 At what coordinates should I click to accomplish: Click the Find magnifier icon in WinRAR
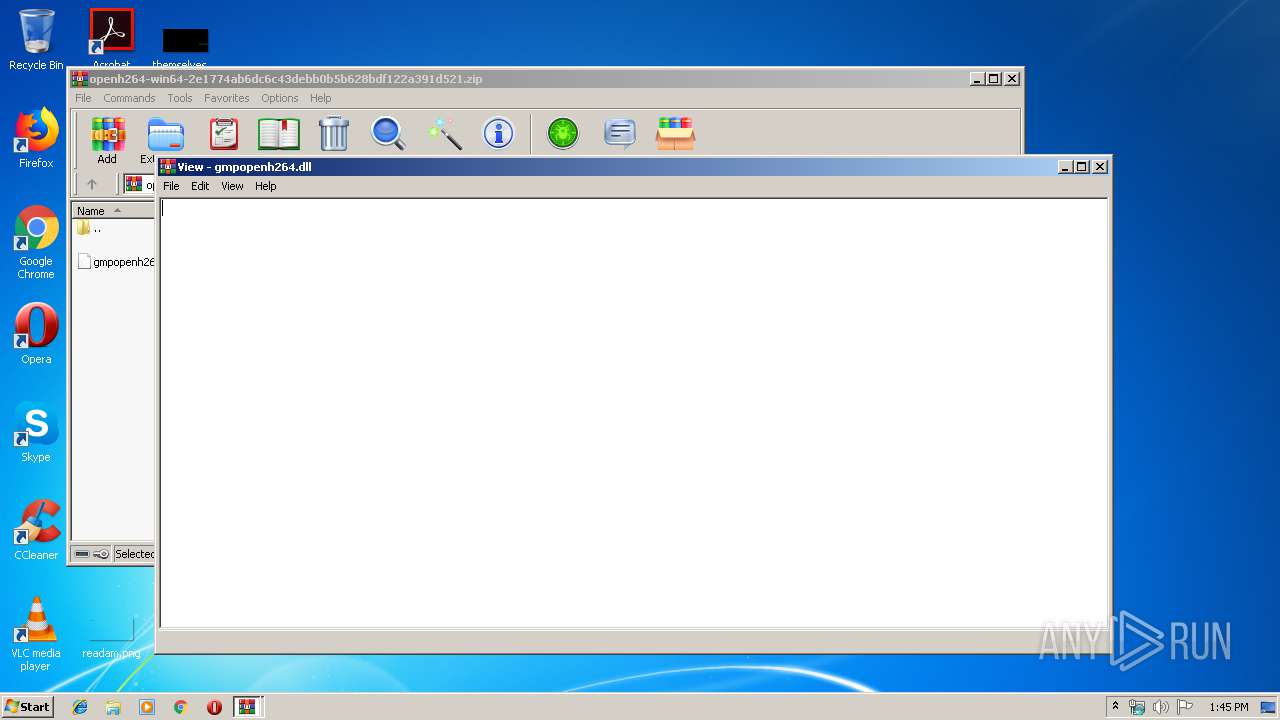(x=388, y=134)
